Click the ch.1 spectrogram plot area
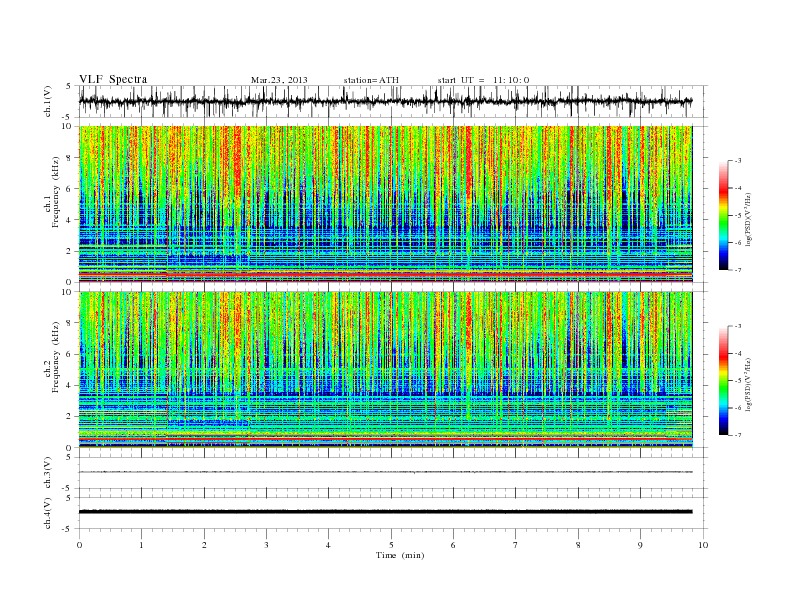 (386, 204)
